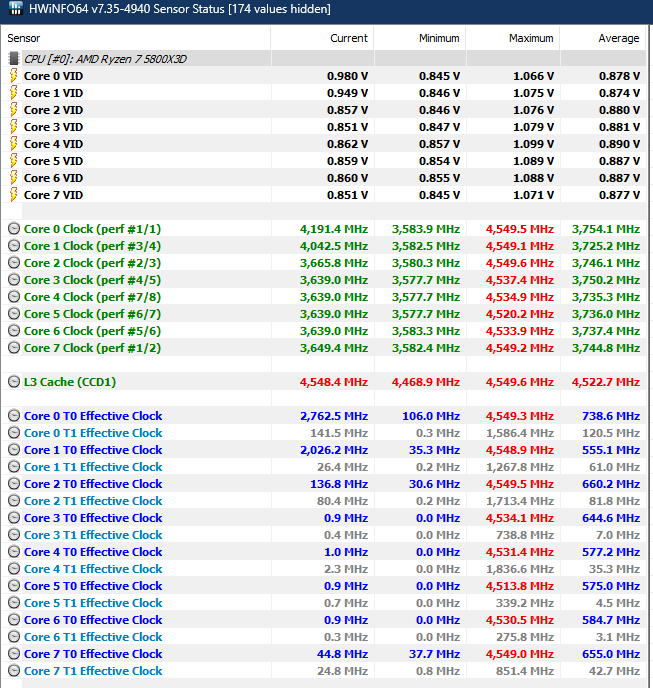The image size is (653, 688).
Task: Select the Core 7 VID sensor label
Action: coord(53,195)
